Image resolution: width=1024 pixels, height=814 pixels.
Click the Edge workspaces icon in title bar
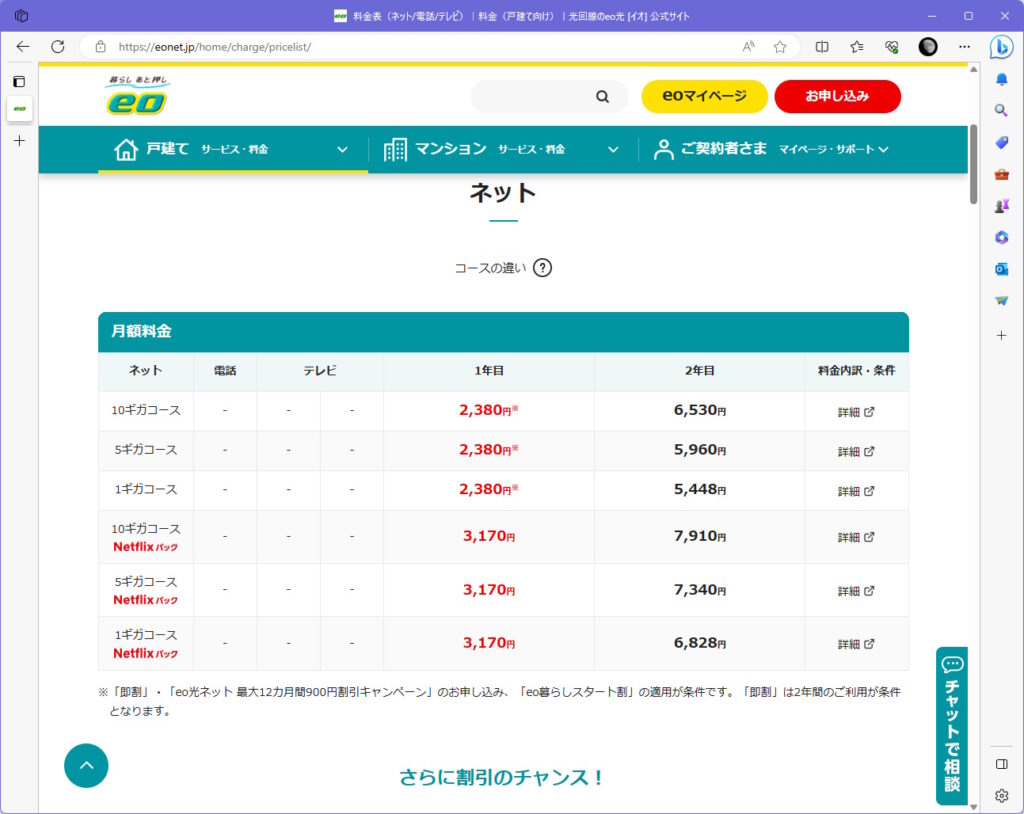tap(21, 16)
